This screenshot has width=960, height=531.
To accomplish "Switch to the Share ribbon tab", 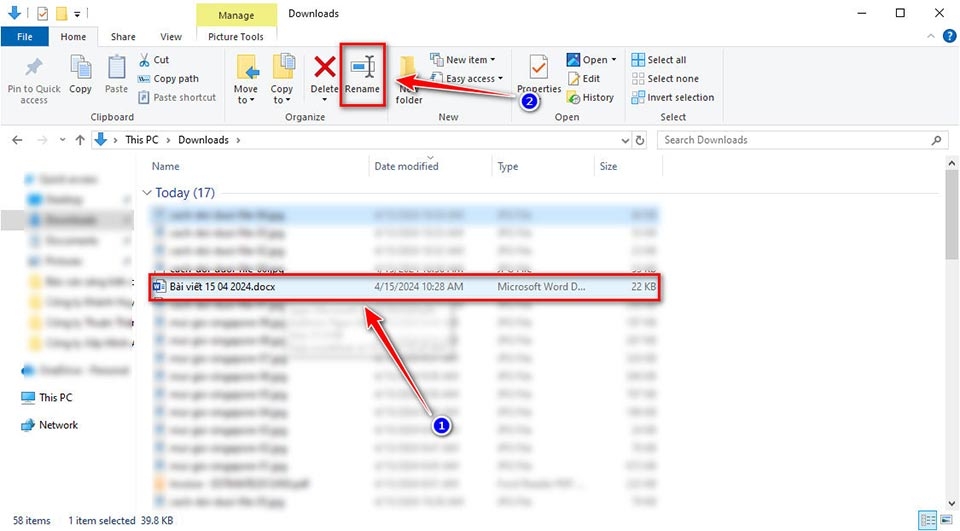I will pyautogui.click(x=123, y=37).
